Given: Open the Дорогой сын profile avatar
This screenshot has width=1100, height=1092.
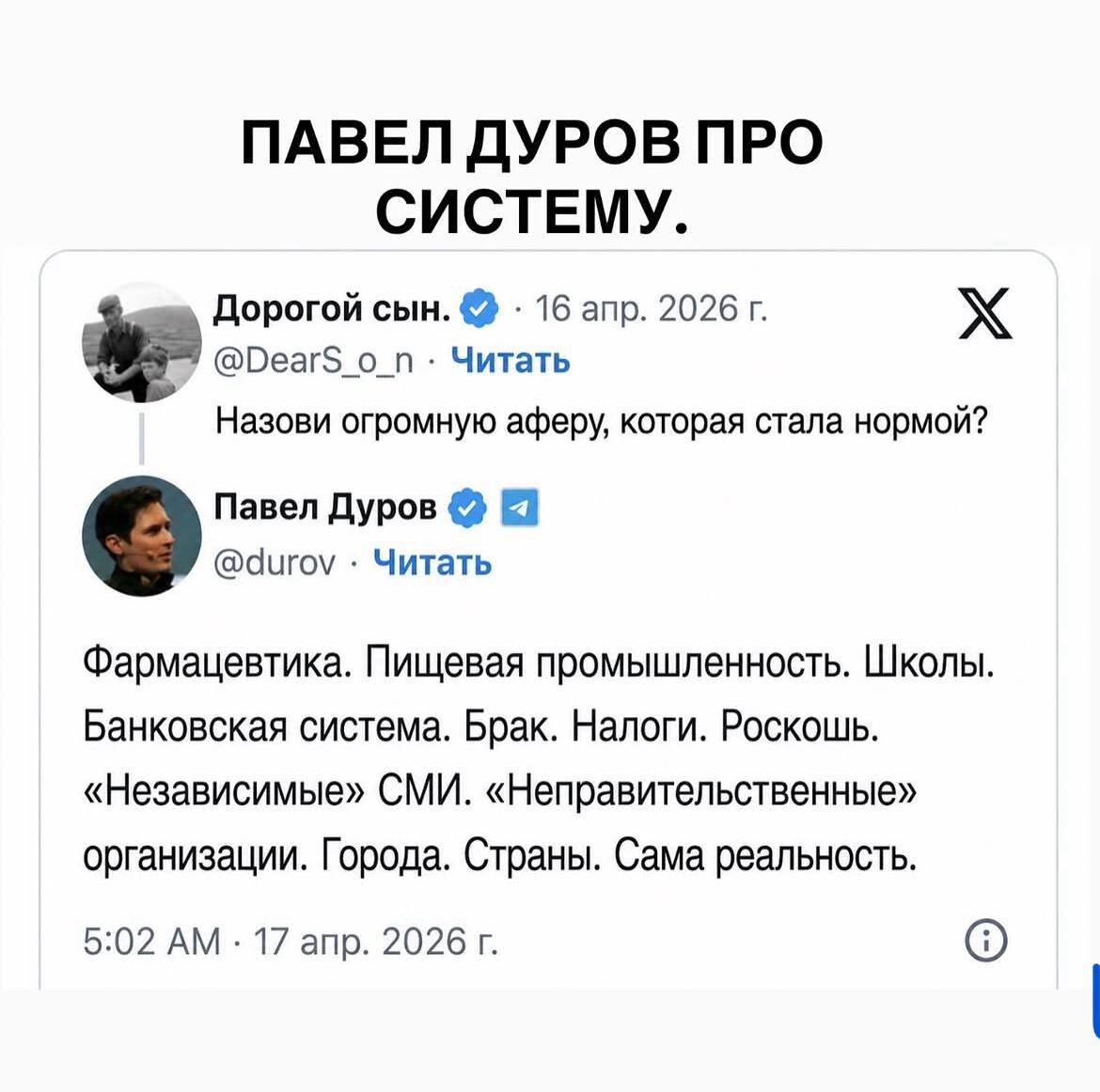Looking at the screenshot, I should click(142, 342).
